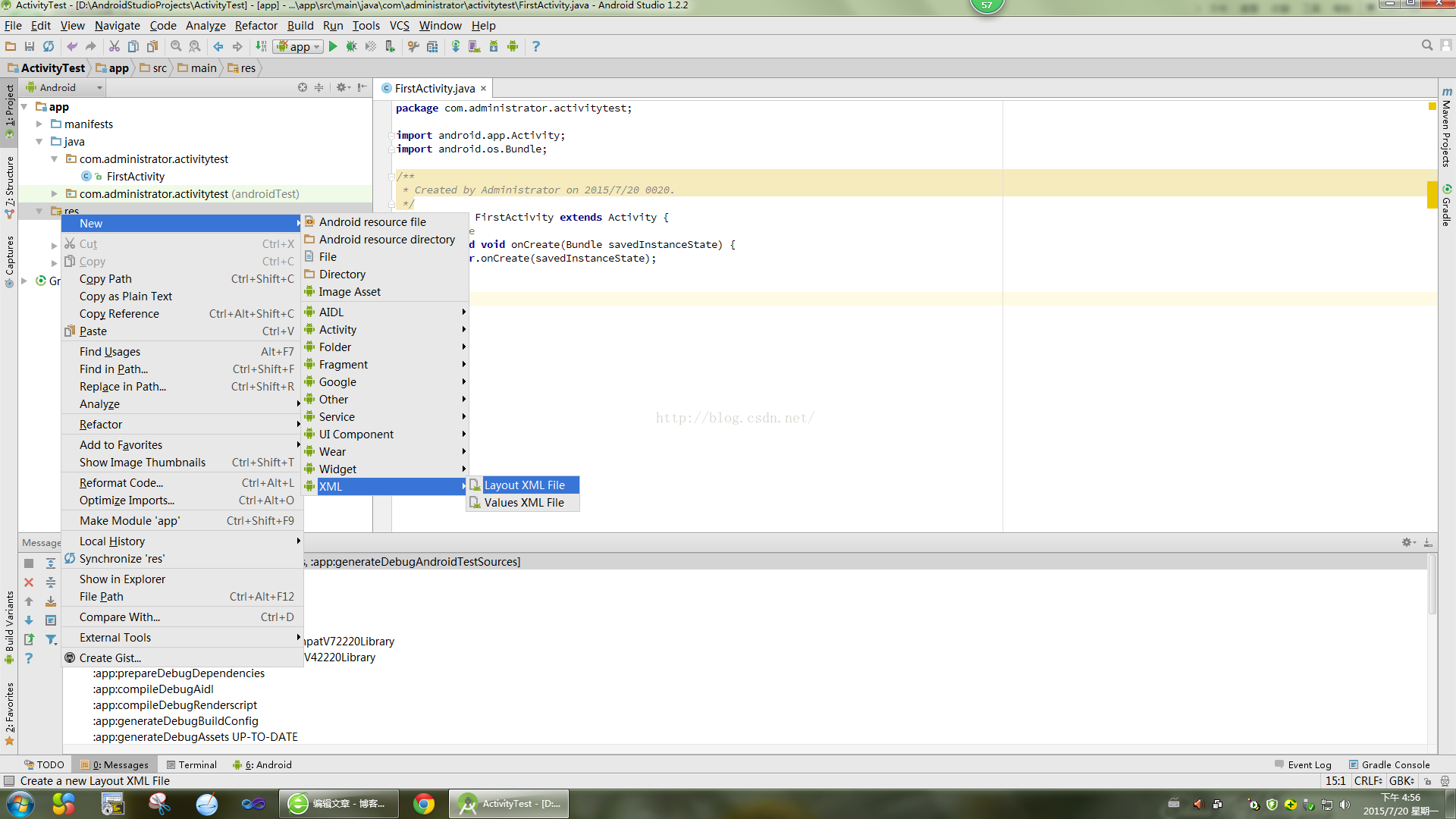Open the Project panel settings gear dropdown
The height and width of the screenshot is (819, 1456).
[x=343, y=87]
